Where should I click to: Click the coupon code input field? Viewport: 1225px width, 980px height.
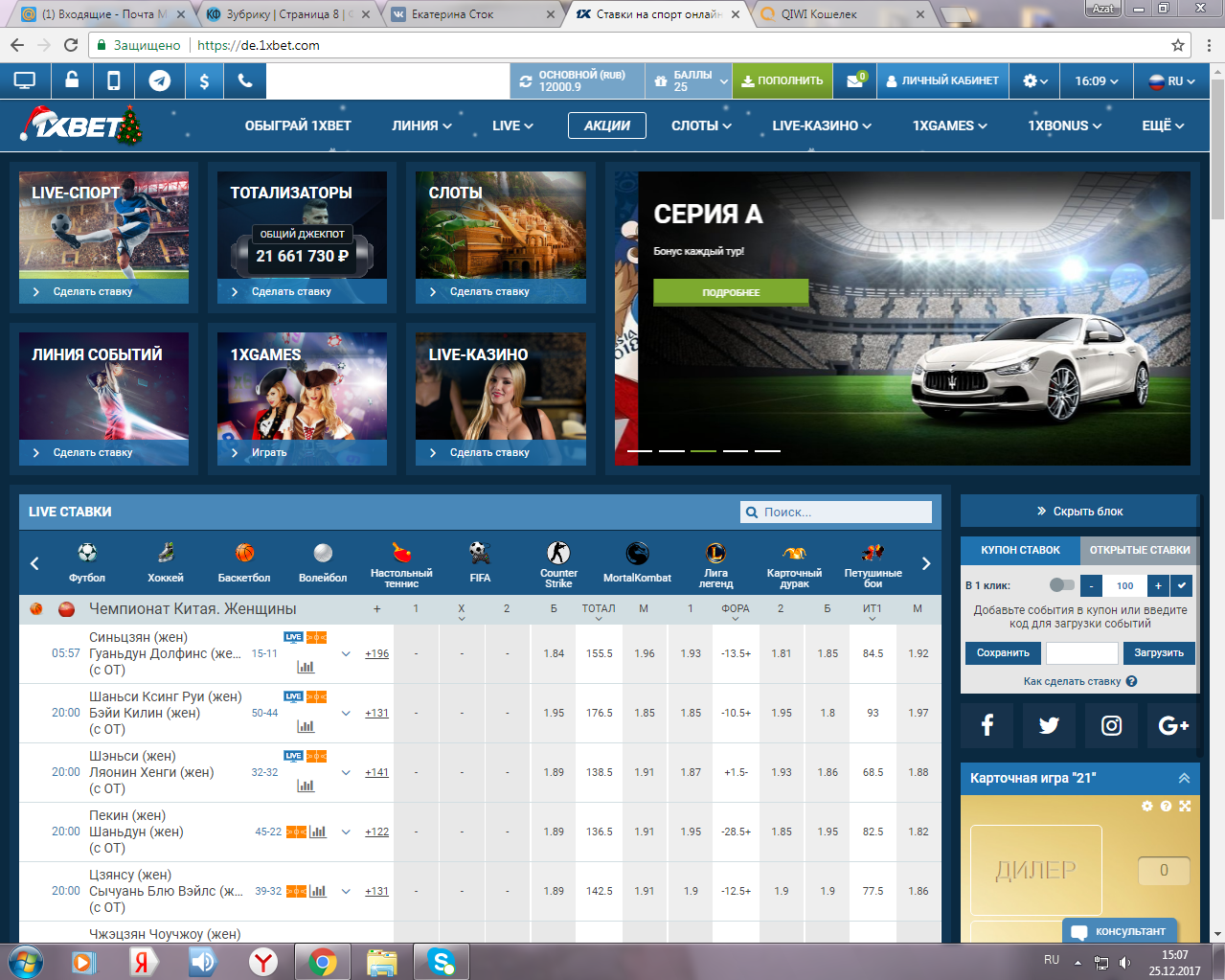(x=1081, y=653)
